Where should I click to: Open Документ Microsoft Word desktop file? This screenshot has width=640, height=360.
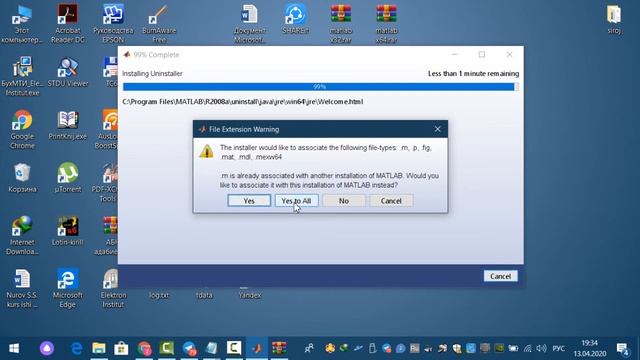(250, 24)
